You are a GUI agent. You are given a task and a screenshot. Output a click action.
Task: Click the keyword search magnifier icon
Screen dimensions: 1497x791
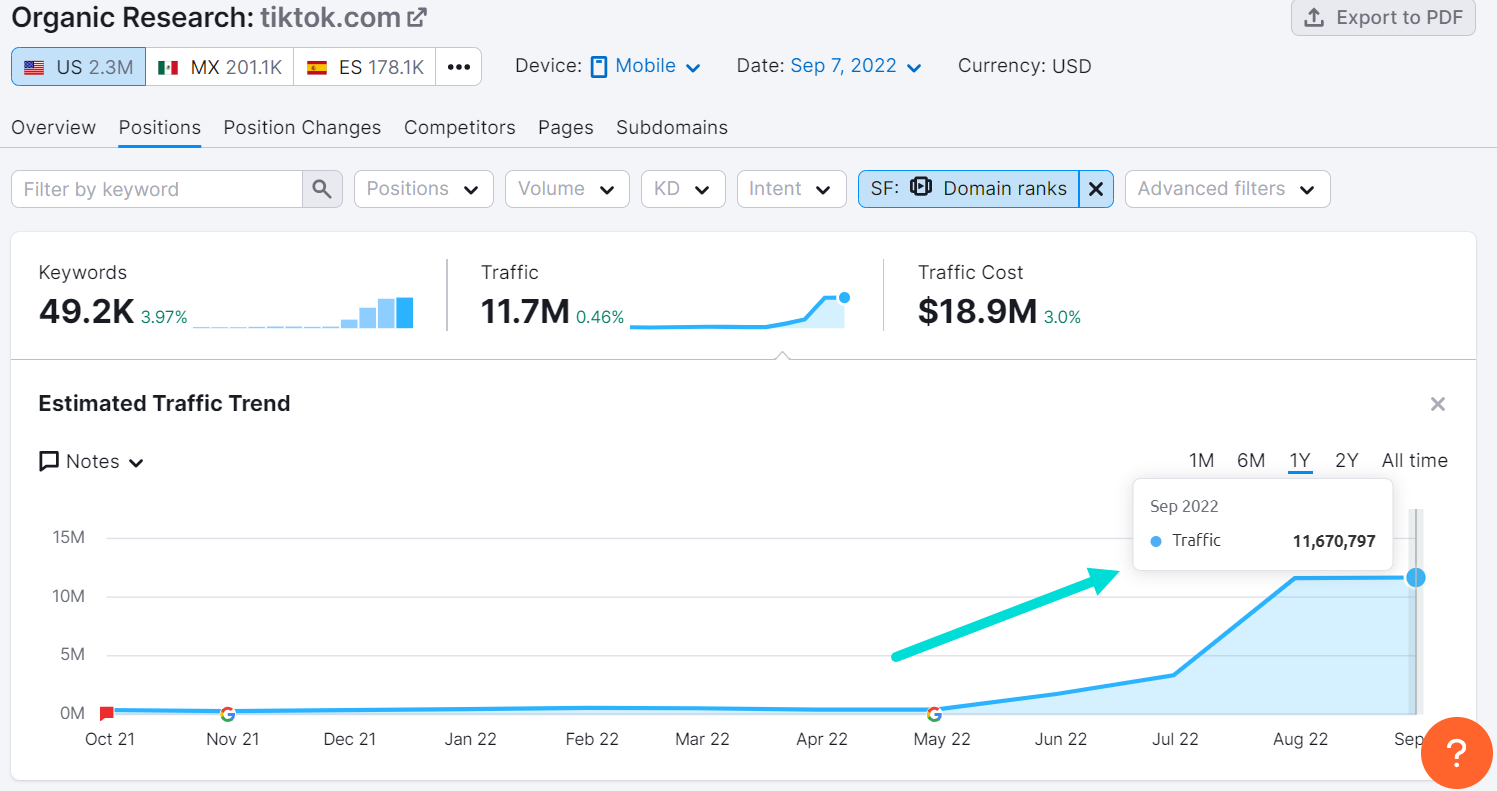click(322, 189)
